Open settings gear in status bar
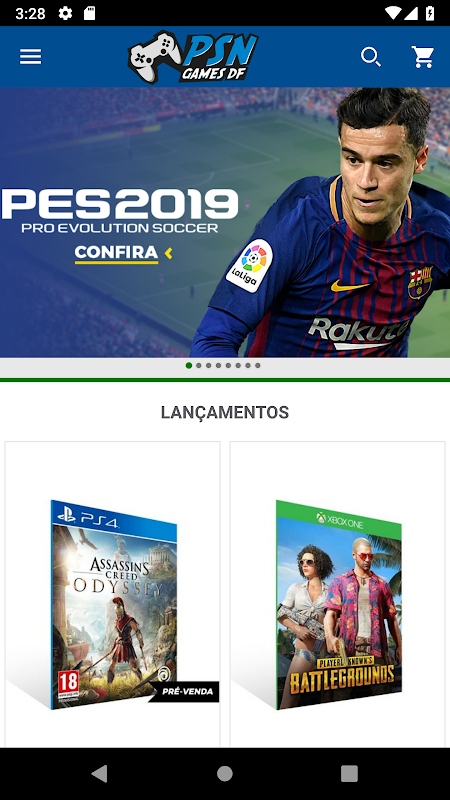Screen dimensions: 450x800 pyautogui.click(x=65, y=13)
